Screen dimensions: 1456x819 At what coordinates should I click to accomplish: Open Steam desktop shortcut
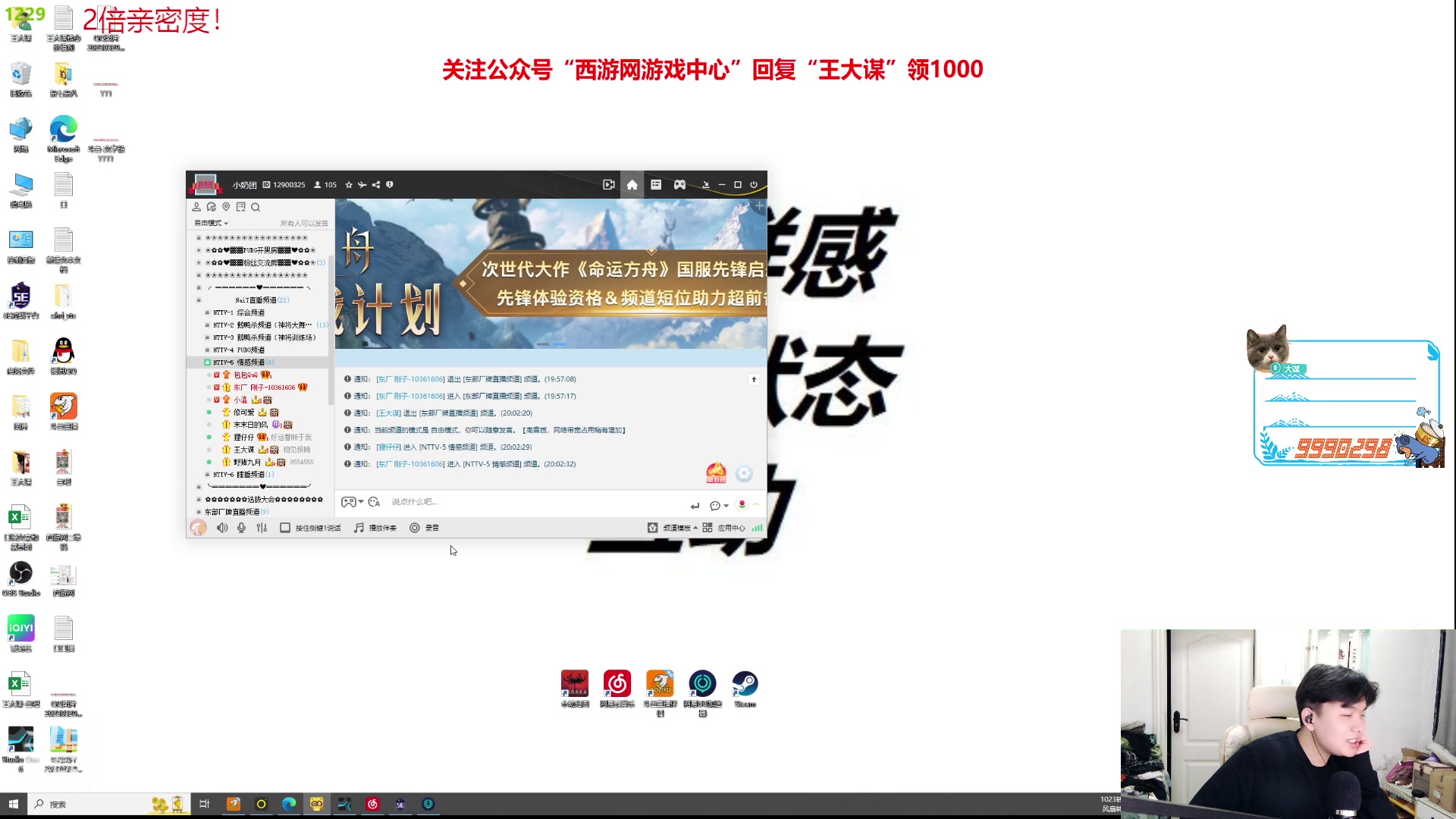pyautogui.click(x=745, y=689)
